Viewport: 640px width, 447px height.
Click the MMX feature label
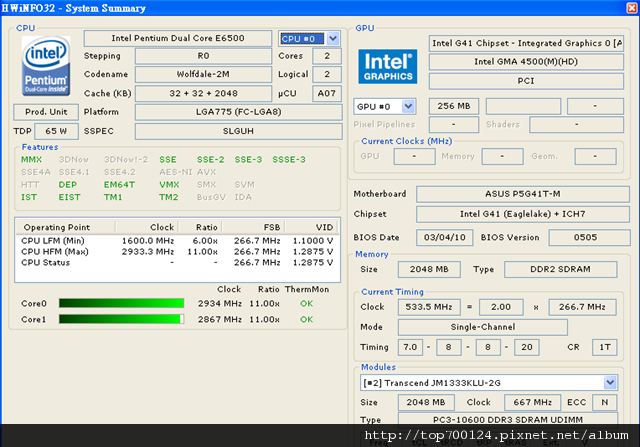pyautogui.click(x=31, y=160)
